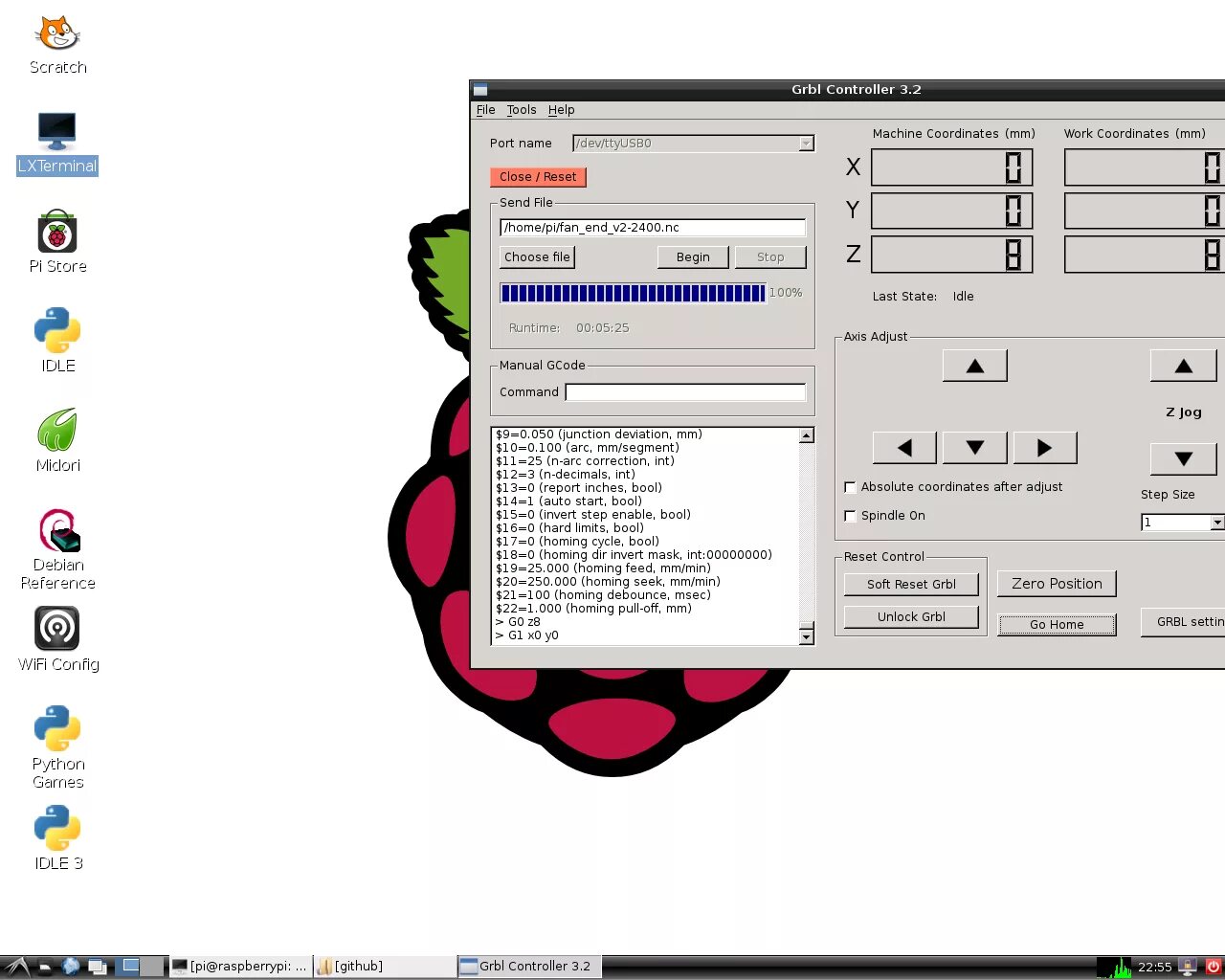Launch the web browser globe in the taskbar

pyautogui.click(x=71, y=967)
